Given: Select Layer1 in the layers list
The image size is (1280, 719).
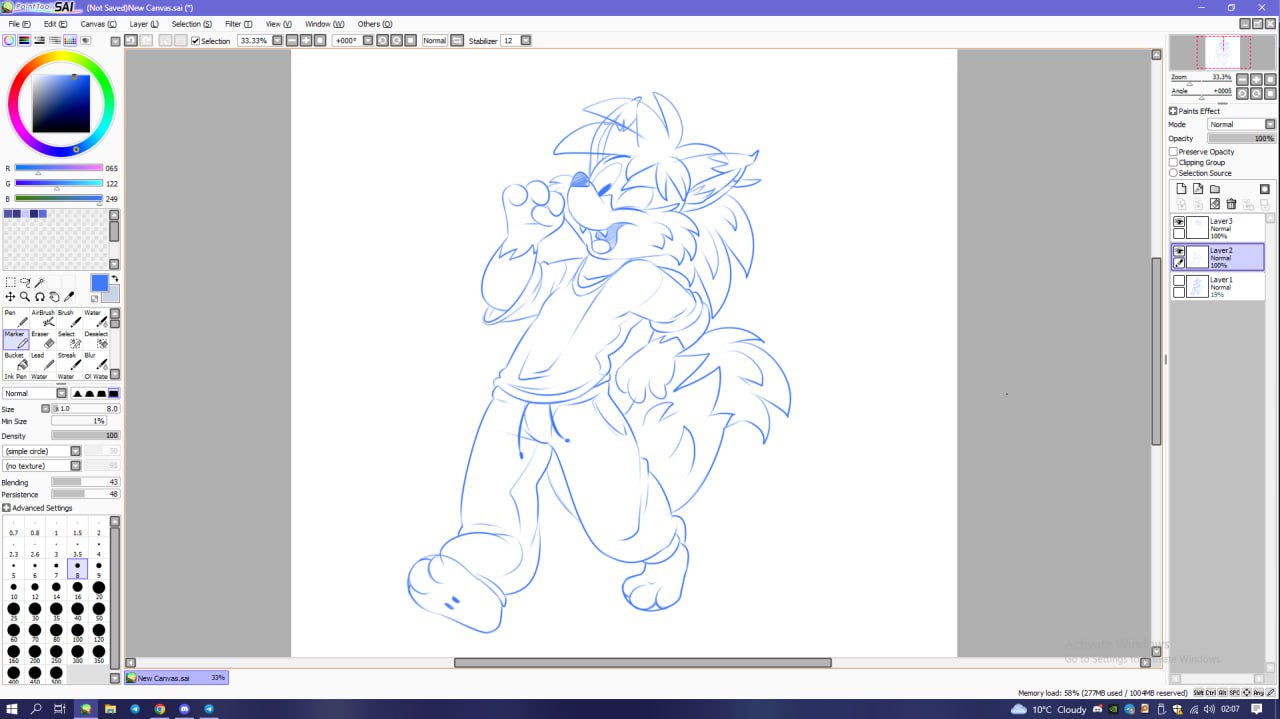Looking at the screenshot, I should [1224, 287].
